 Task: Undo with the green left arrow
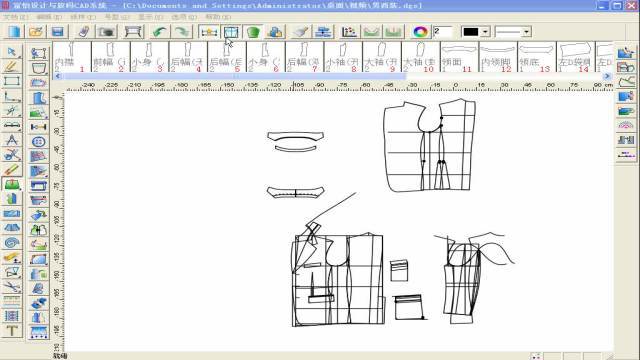tap(160, 32)
